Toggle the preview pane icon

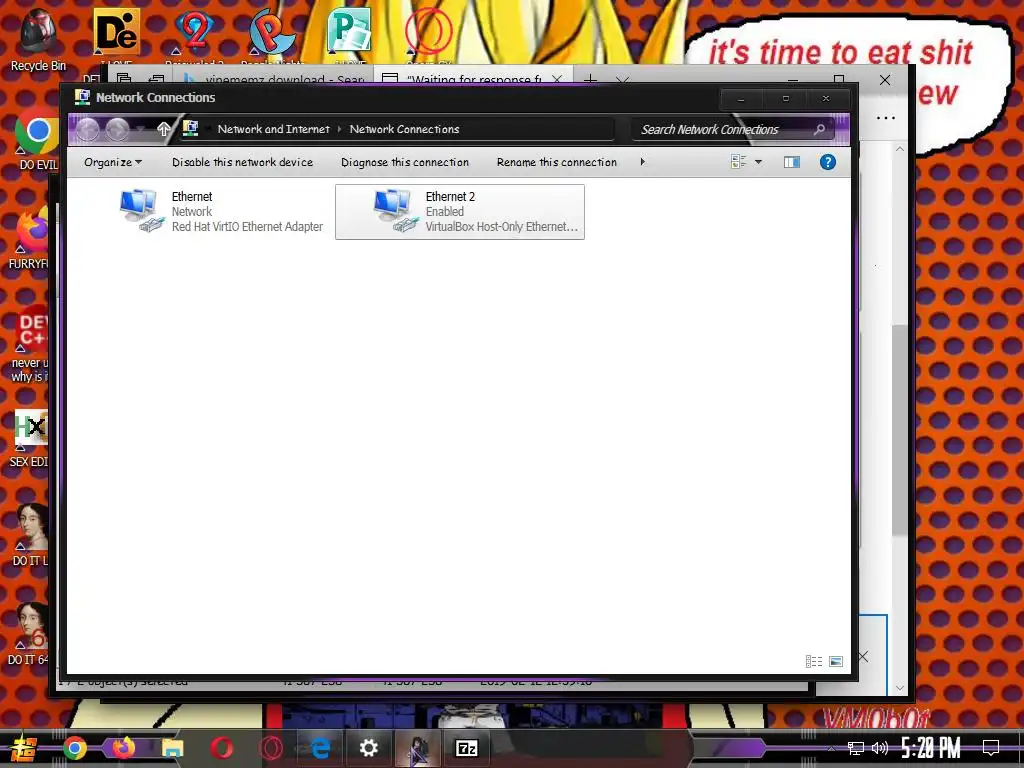pyautogui.click(x=792, y=162)
